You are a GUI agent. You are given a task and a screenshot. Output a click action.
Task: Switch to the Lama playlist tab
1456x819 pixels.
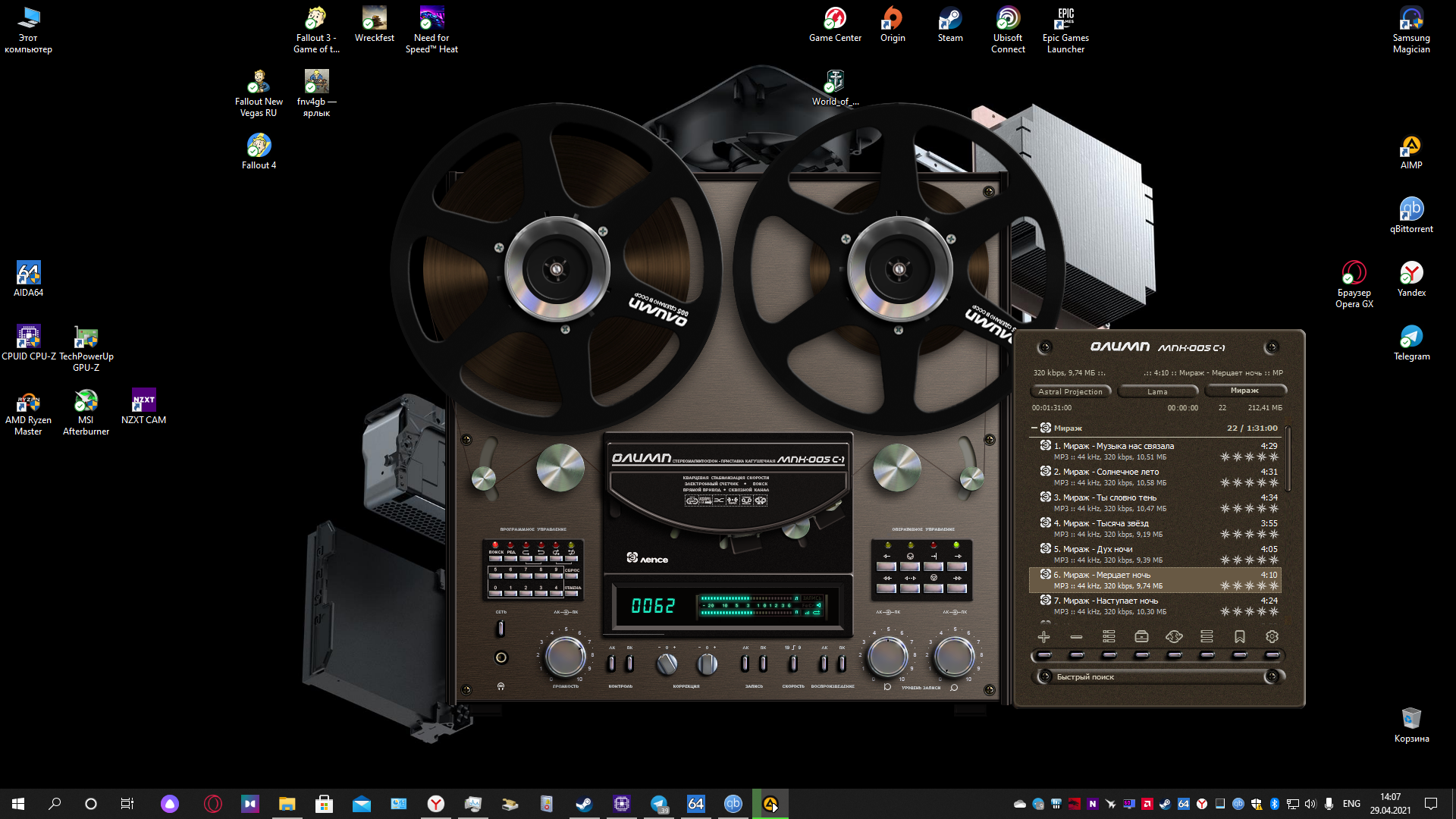tap(1157, 391)
